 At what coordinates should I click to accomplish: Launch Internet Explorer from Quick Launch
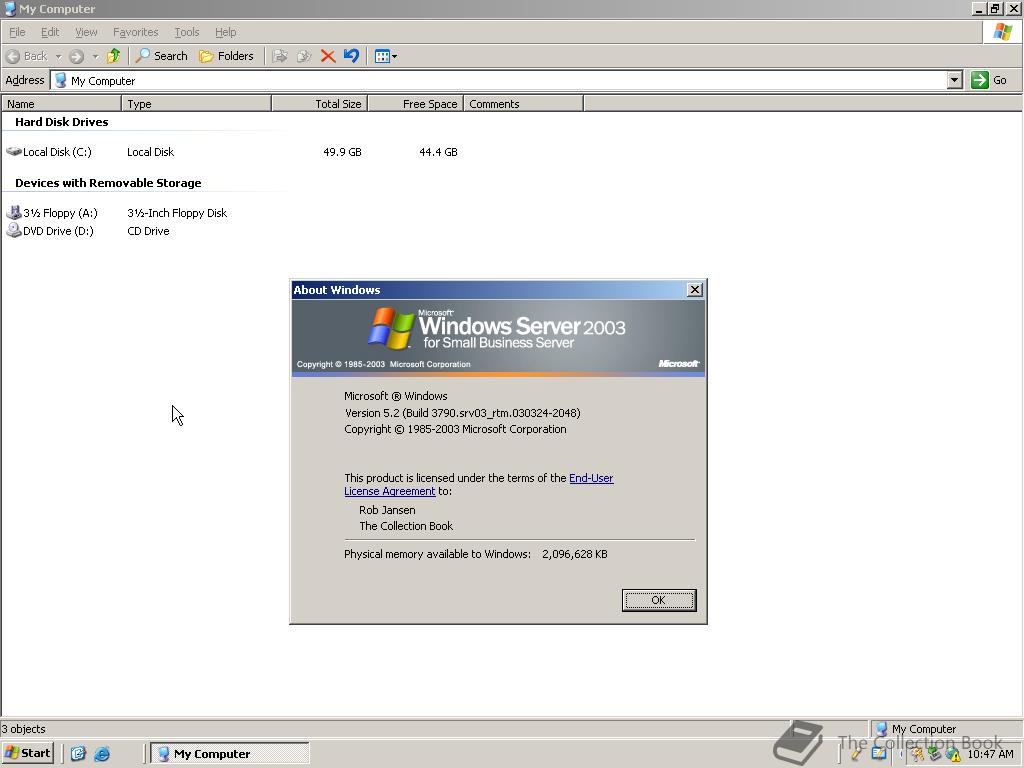pos(102,754)
